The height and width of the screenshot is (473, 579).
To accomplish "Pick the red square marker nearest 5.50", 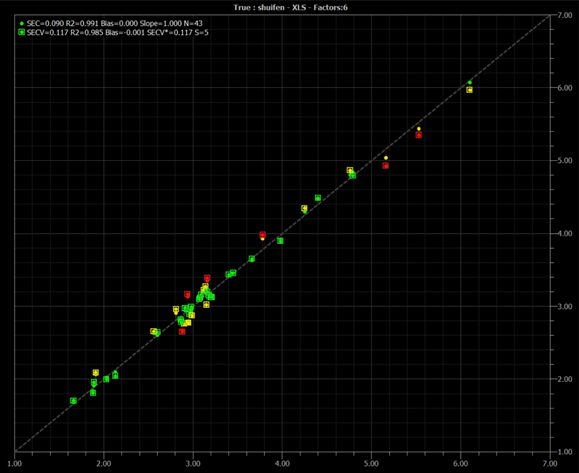I will click(418, 135).
